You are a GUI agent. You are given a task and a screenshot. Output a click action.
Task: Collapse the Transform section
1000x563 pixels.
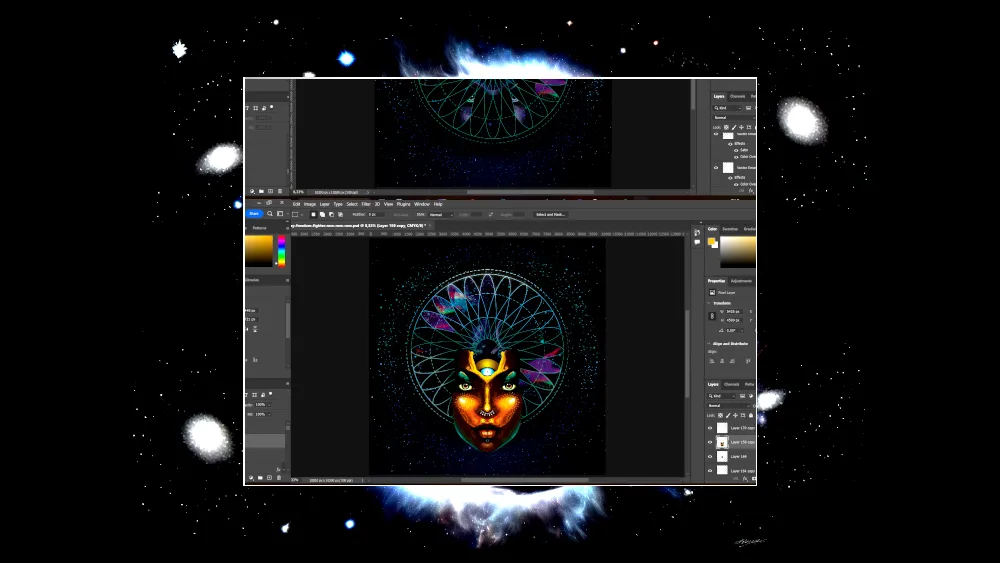tap(709, 303)
